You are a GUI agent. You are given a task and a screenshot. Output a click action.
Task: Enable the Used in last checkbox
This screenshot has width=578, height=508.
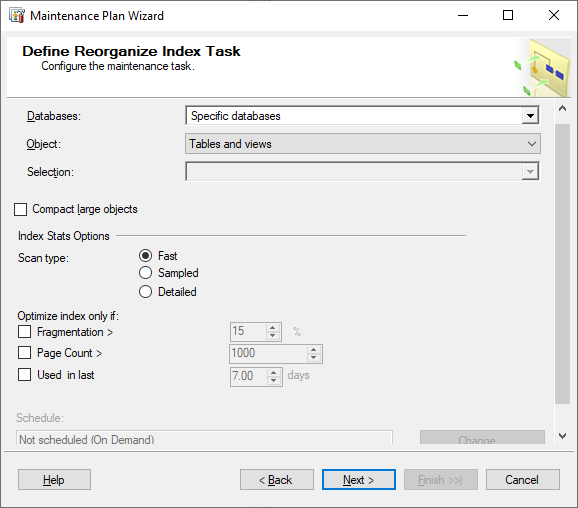tap(24, 375)
